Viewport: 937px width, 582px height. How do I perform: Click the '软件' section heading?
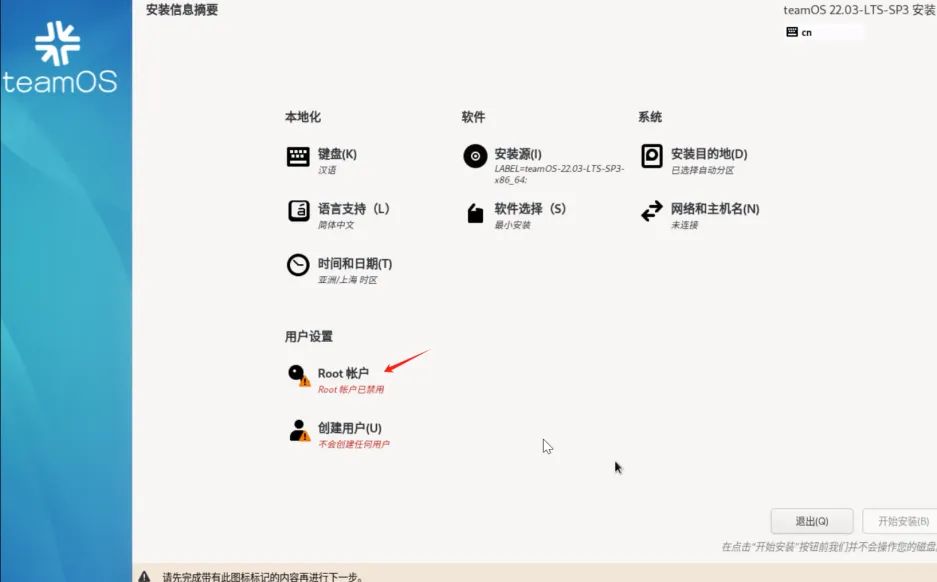coord(473,117)
